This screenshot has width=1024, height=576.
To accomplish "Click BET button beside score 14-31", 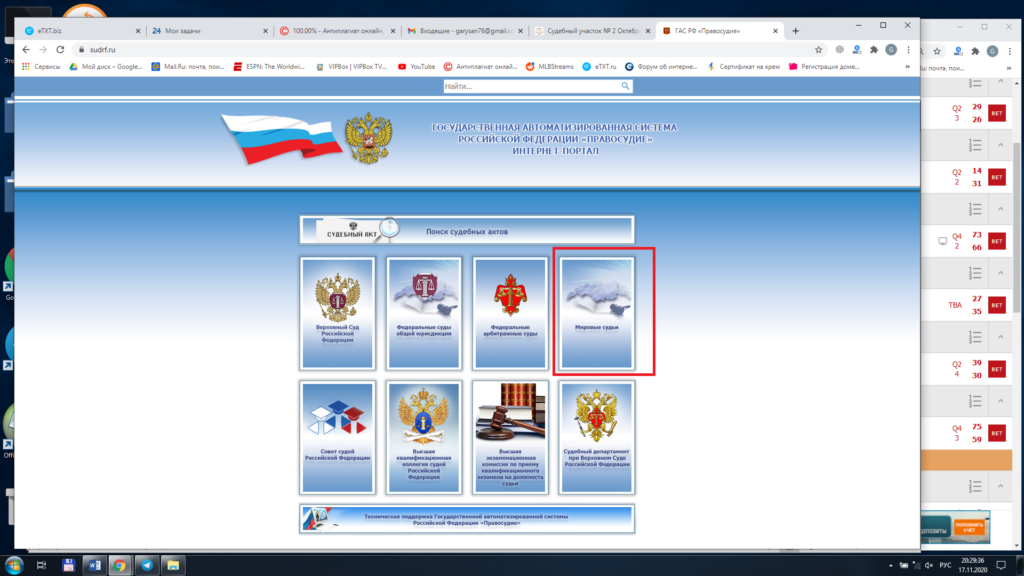I will (997, 177).
